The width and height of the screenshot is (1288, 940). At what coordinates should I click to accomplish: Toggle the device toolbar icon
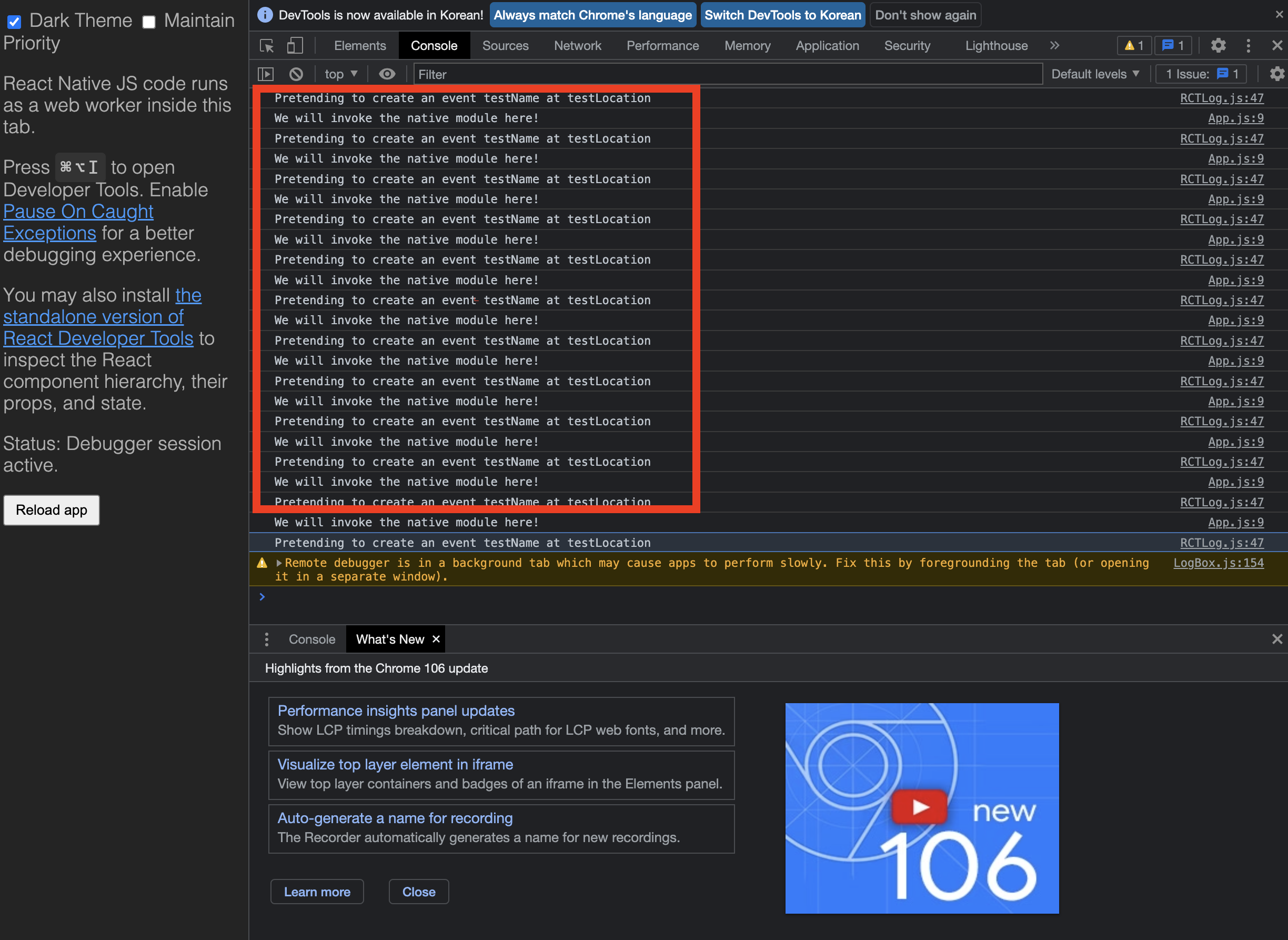coord(295,45)
